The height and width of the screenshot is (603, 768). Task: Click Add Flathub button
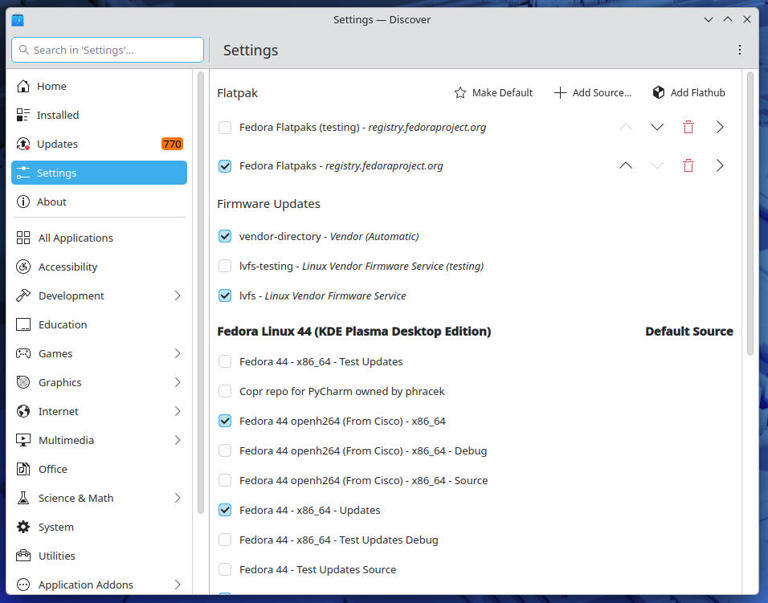tap(689, 93)
